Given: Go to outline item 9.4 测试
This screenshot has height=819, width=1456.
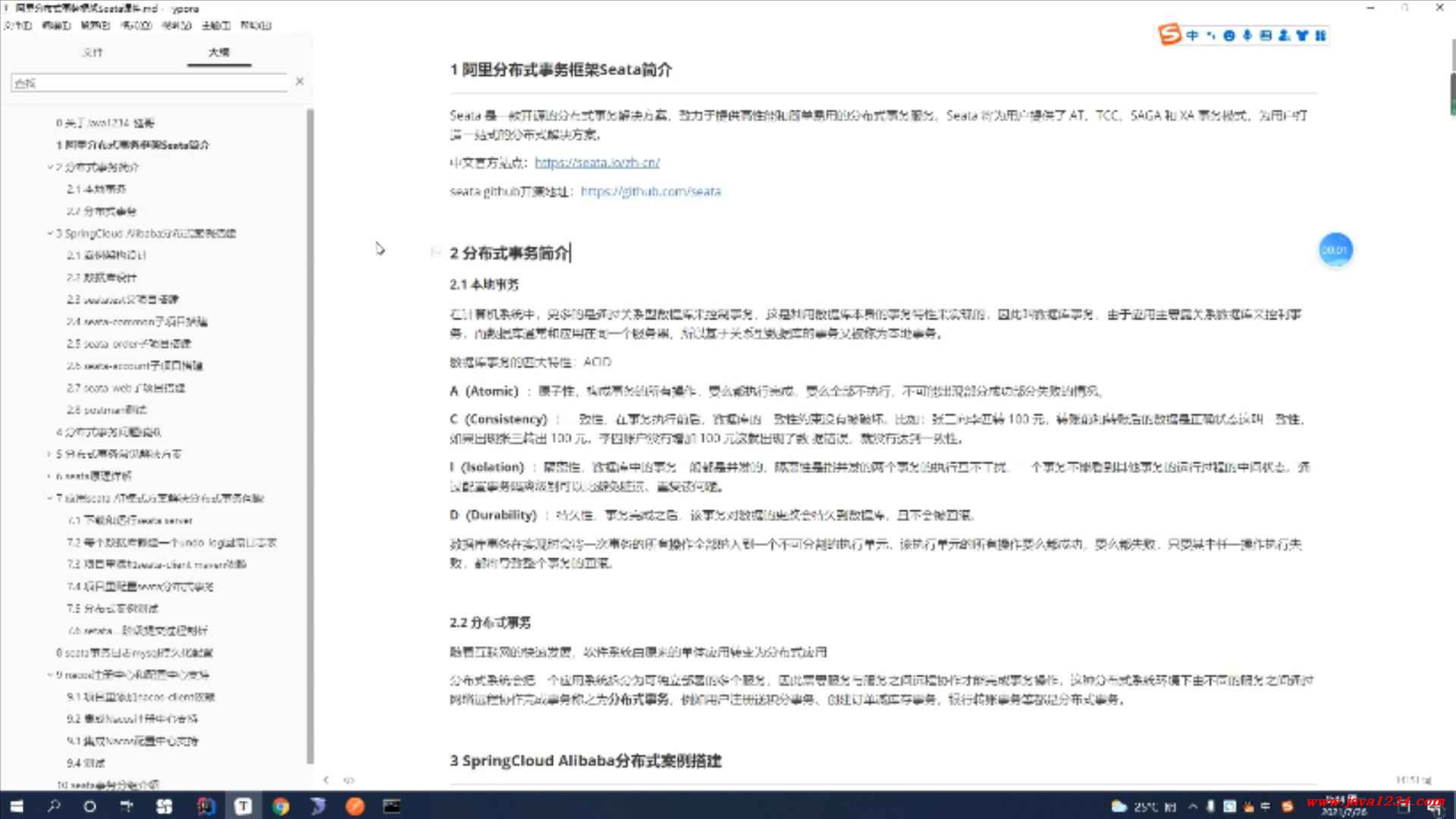Looking at the screenshot, I should pyautogui.click(x=86, y=763).
